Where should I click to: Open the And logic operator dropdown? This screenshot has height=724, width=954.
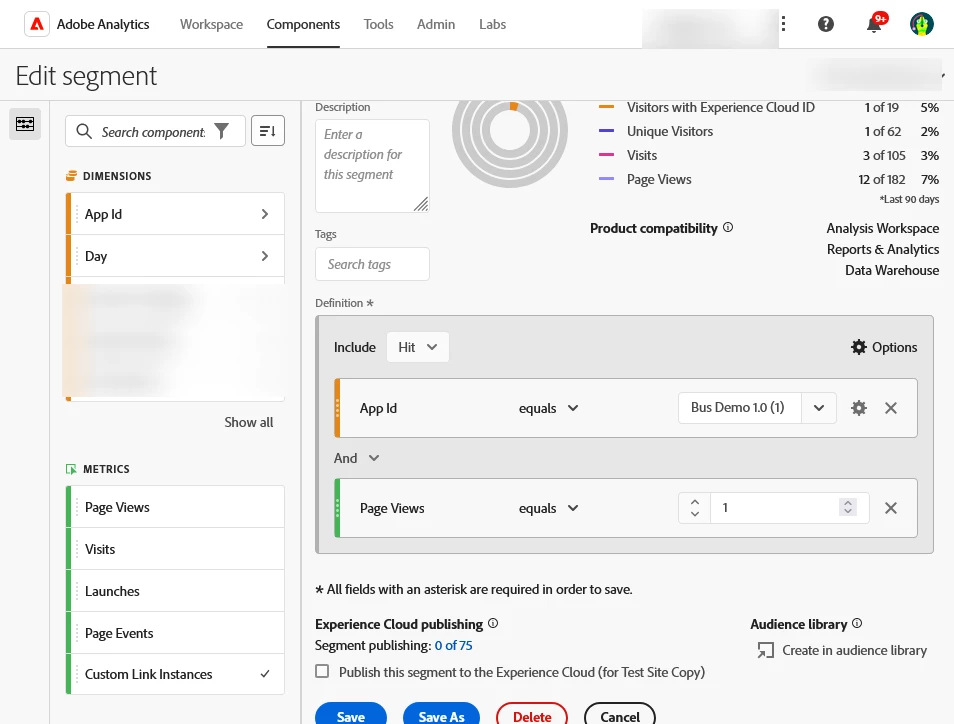pos(357,458)
